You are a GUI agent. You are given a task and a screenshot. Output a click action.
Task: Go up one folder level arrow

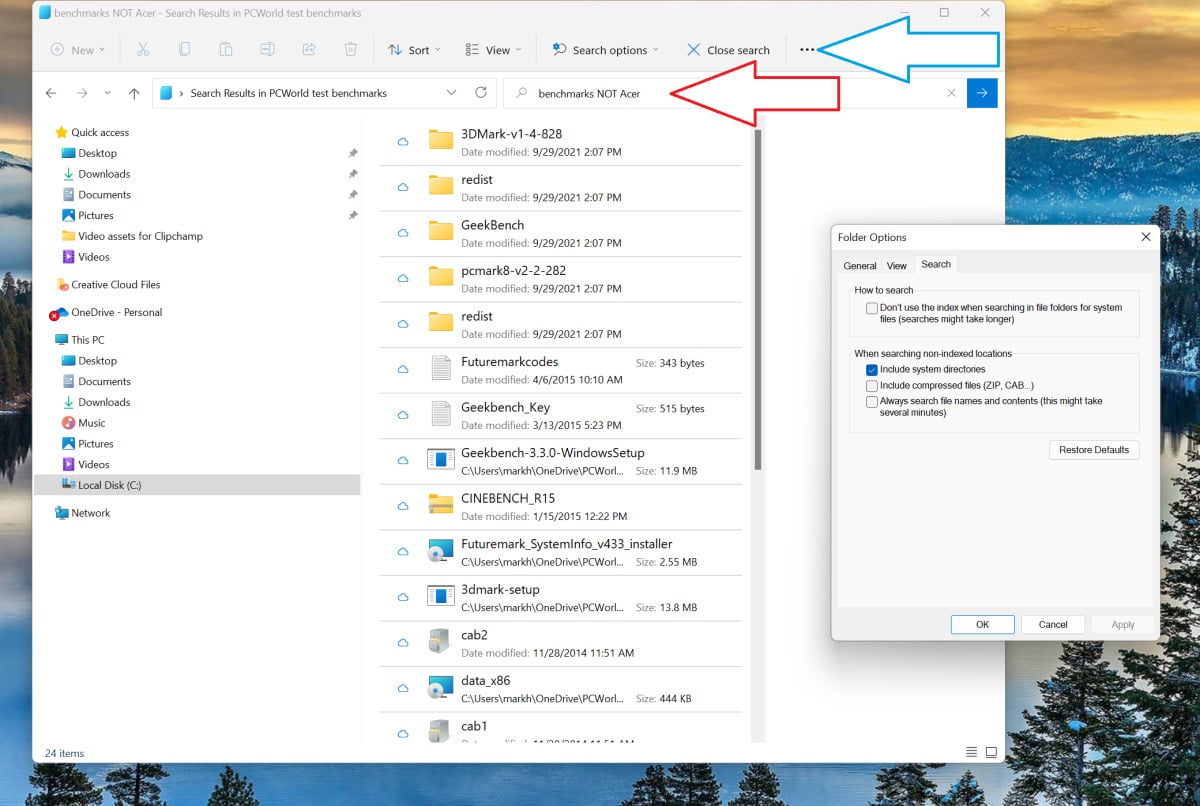pos(134,93)
